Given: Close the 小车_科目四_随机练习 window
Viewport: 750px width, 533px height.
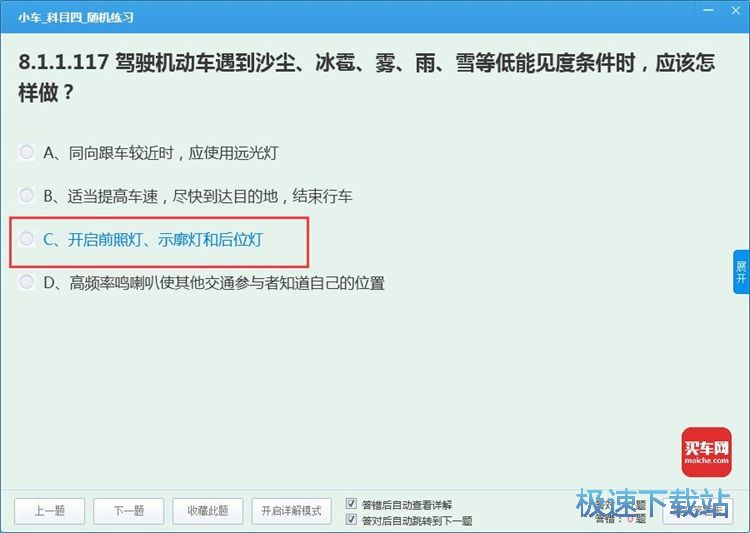Looking at the screenshot, I should pos(736,10).
